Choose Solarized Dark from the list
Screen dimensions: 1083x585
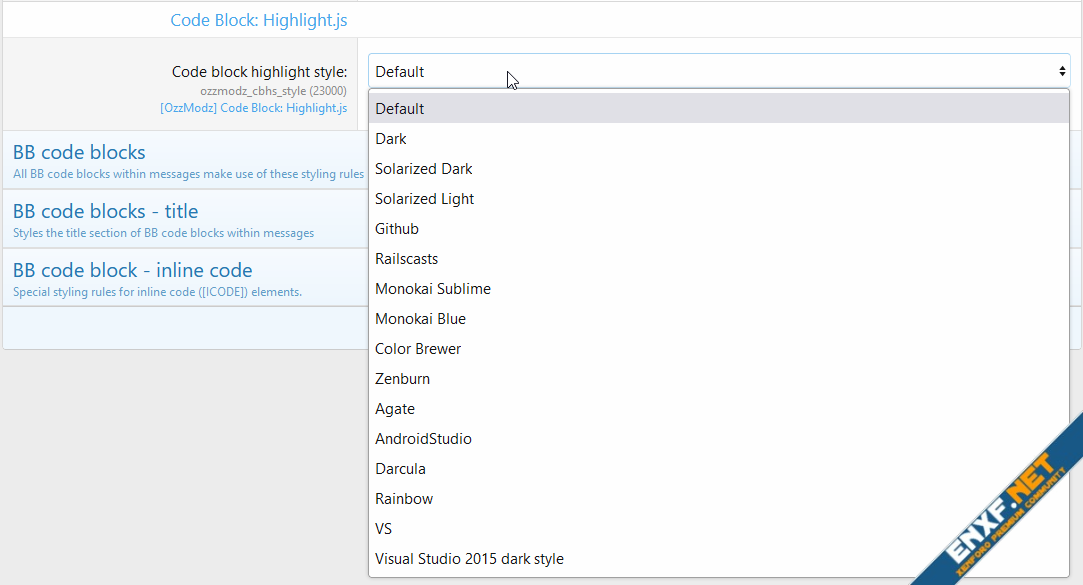coord(423,169)
